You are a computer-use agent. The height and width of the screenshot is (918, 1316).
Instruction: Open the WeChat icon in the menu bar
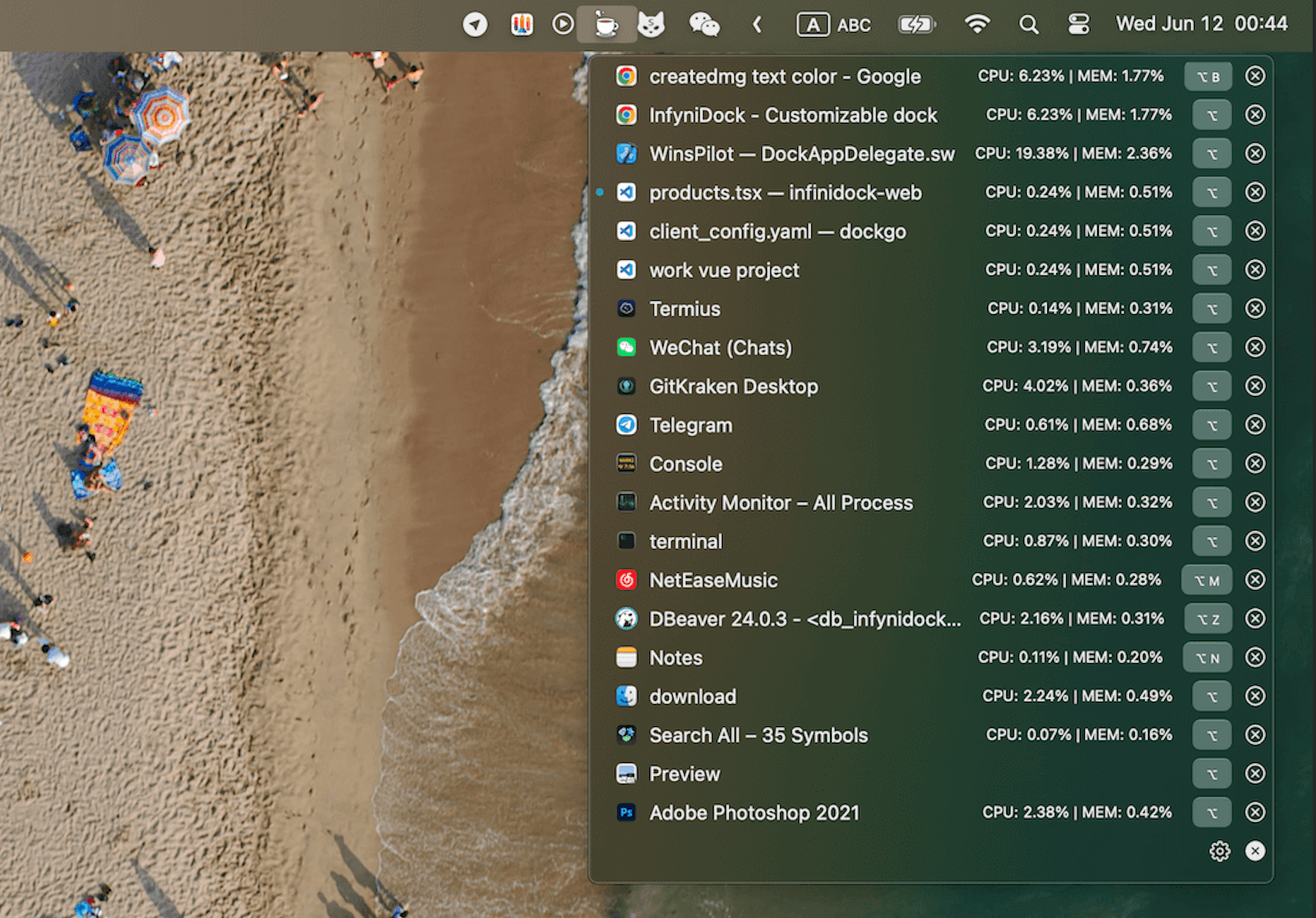pos(705,24)
